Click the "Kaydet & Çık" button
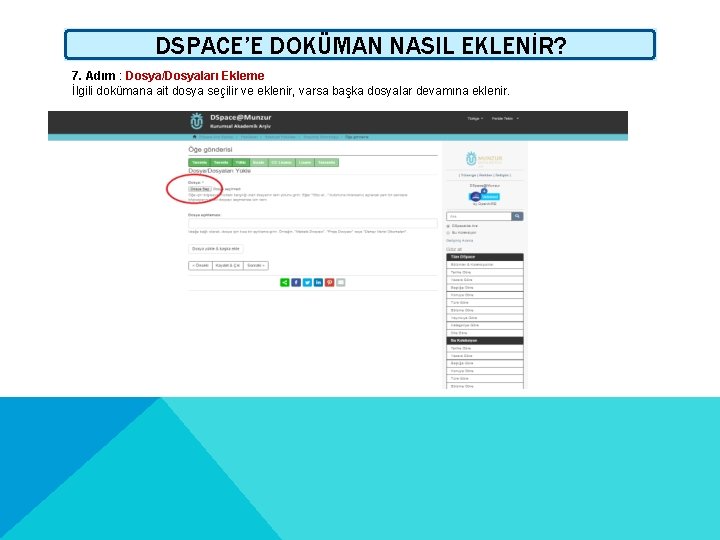Image resolution: width=720 pixels, height=540 pixels. [228, 265]
